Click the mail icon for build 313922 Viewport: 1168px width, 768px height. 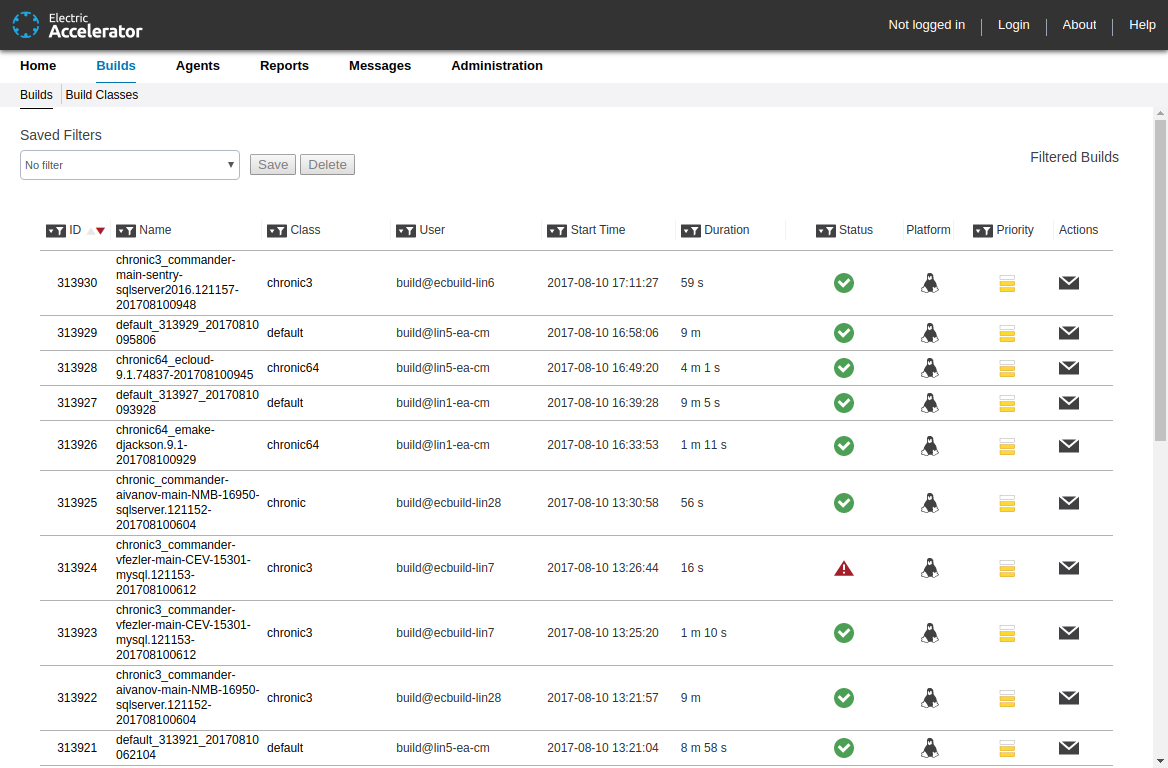tap(1068, 698)
